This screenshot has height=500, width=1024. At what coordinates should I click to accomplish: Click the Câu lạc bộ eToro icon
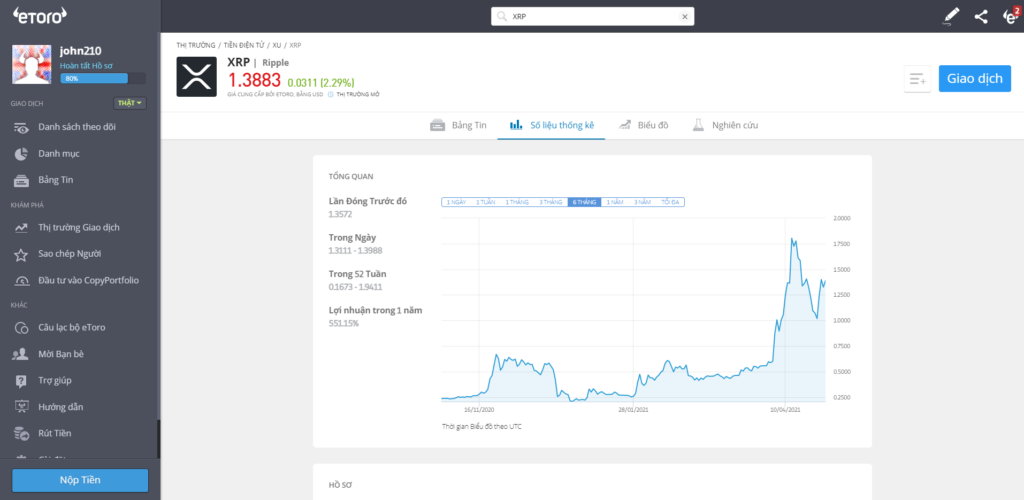pos(21,328)
